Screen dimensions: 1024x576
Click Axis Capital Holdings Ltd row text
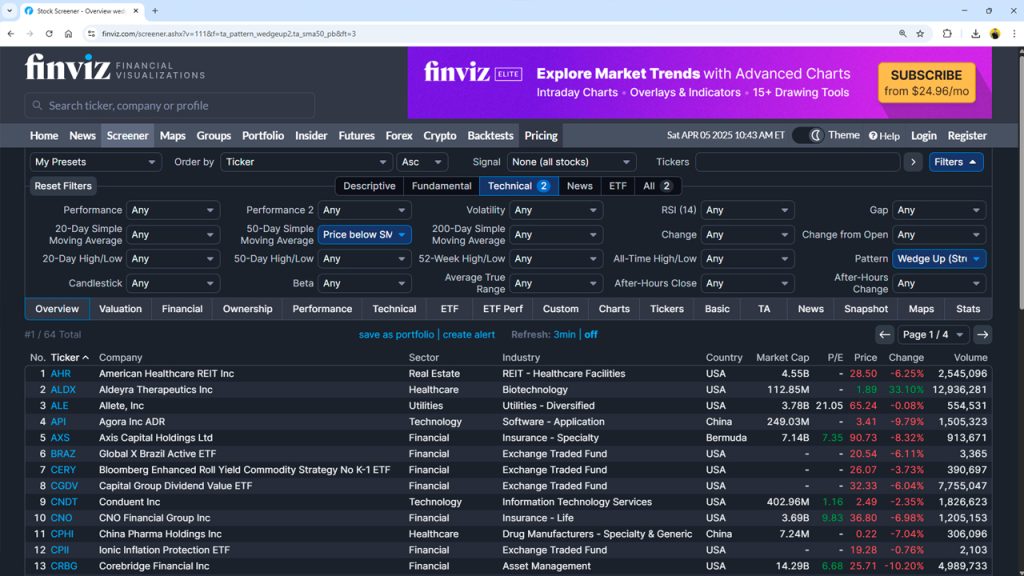tap(155, 438)
